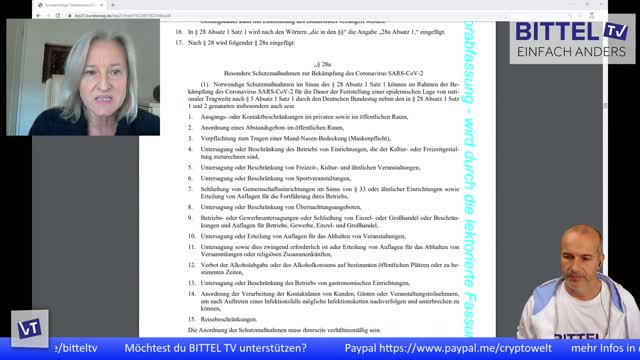Select the open Bundestag PDF browser tab

tap(69, 5)
